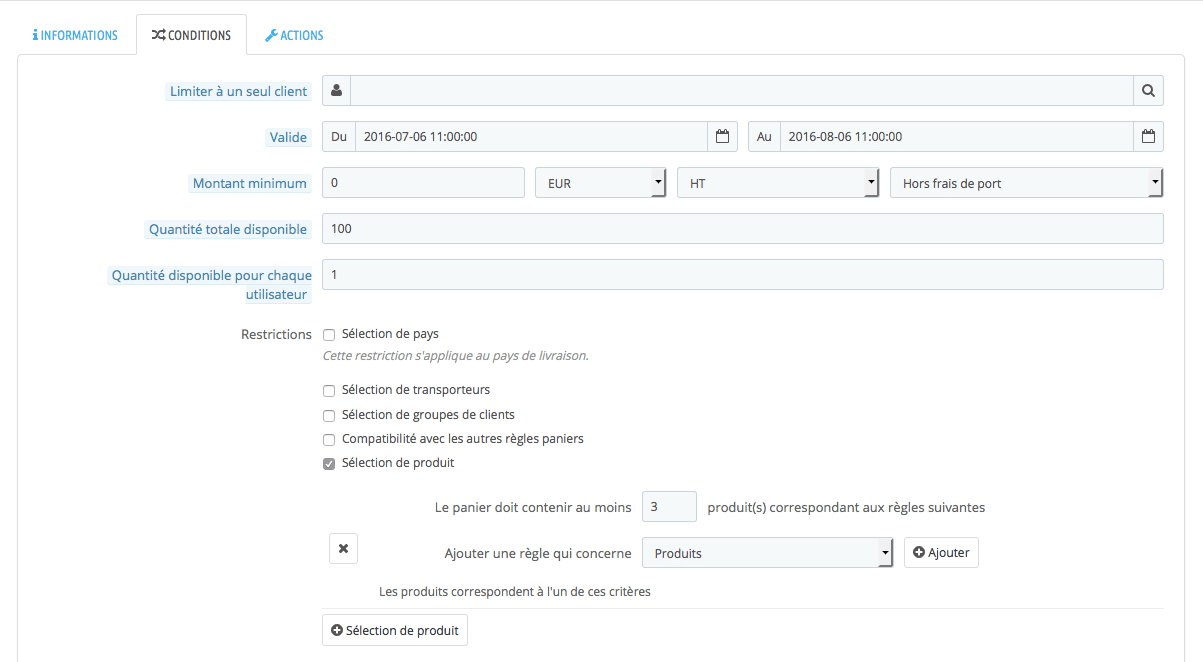Image resolution: width=1203 pixels, height=662 pixels.
Task: Open the EUR currency dropdown
Action: tap(600, 183)
